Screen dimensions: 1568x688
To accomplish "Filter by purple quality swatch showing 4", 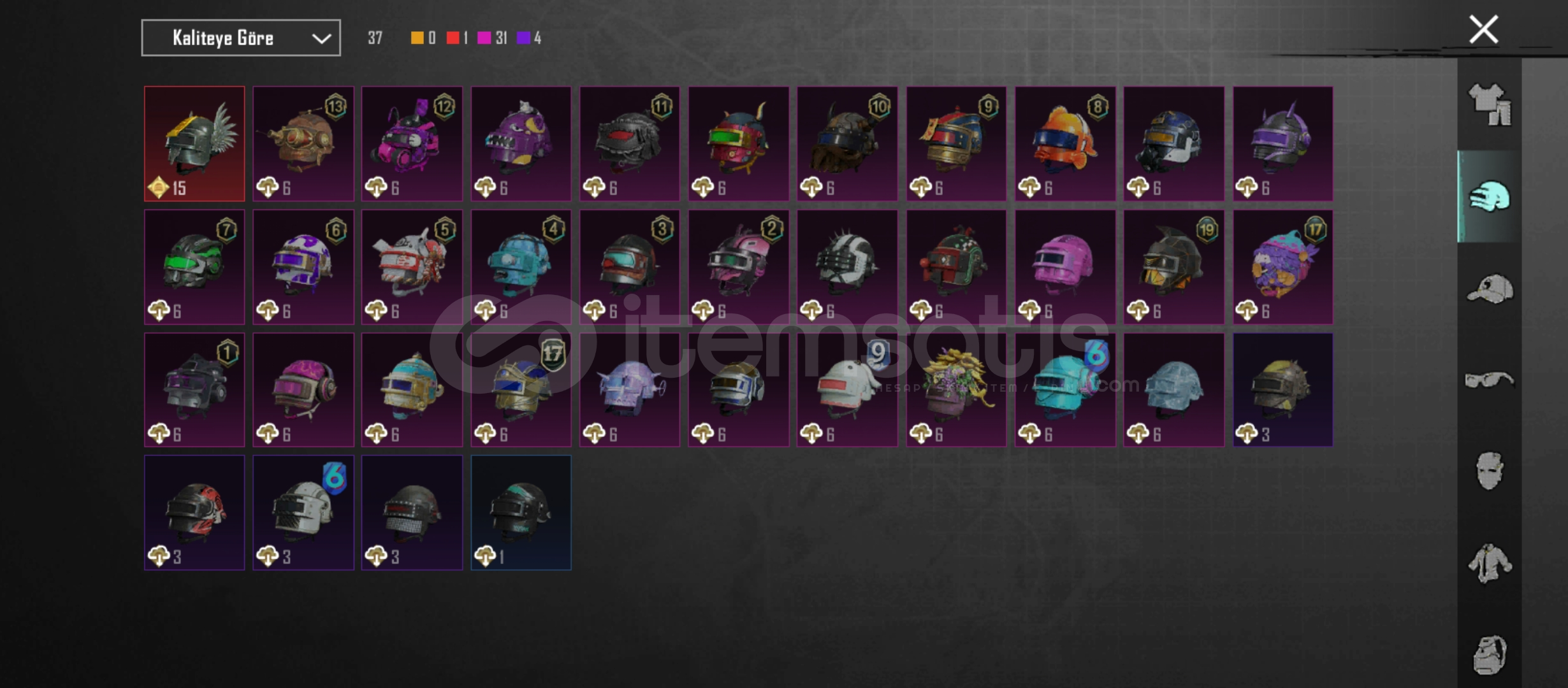I will (529, 38).
